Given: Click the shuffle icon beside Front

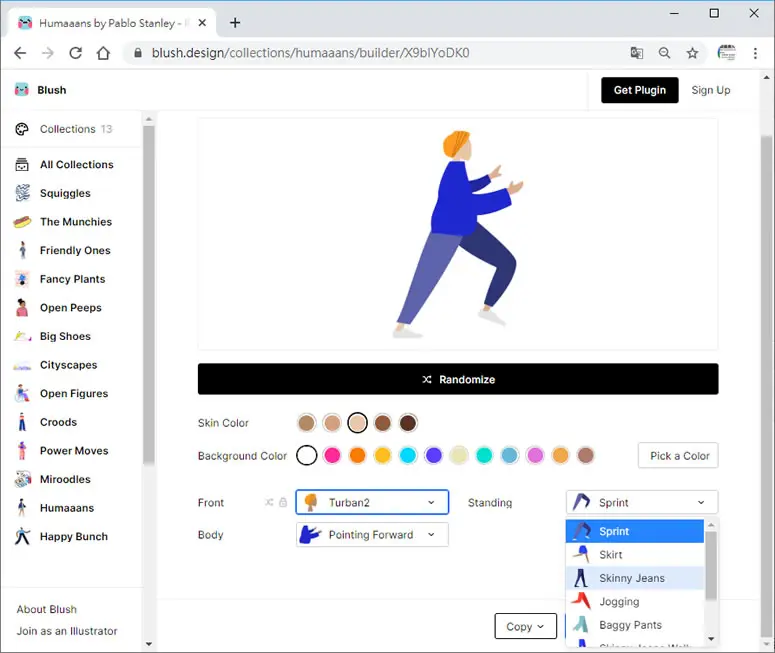Looking at the screenshot, I should tap(269, 502).
